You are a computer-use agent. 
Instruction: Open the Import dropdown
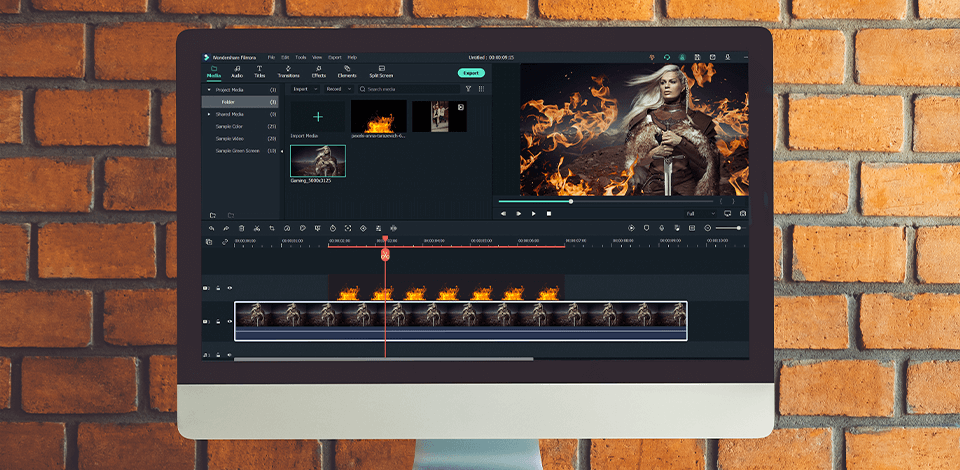(305, 89)
